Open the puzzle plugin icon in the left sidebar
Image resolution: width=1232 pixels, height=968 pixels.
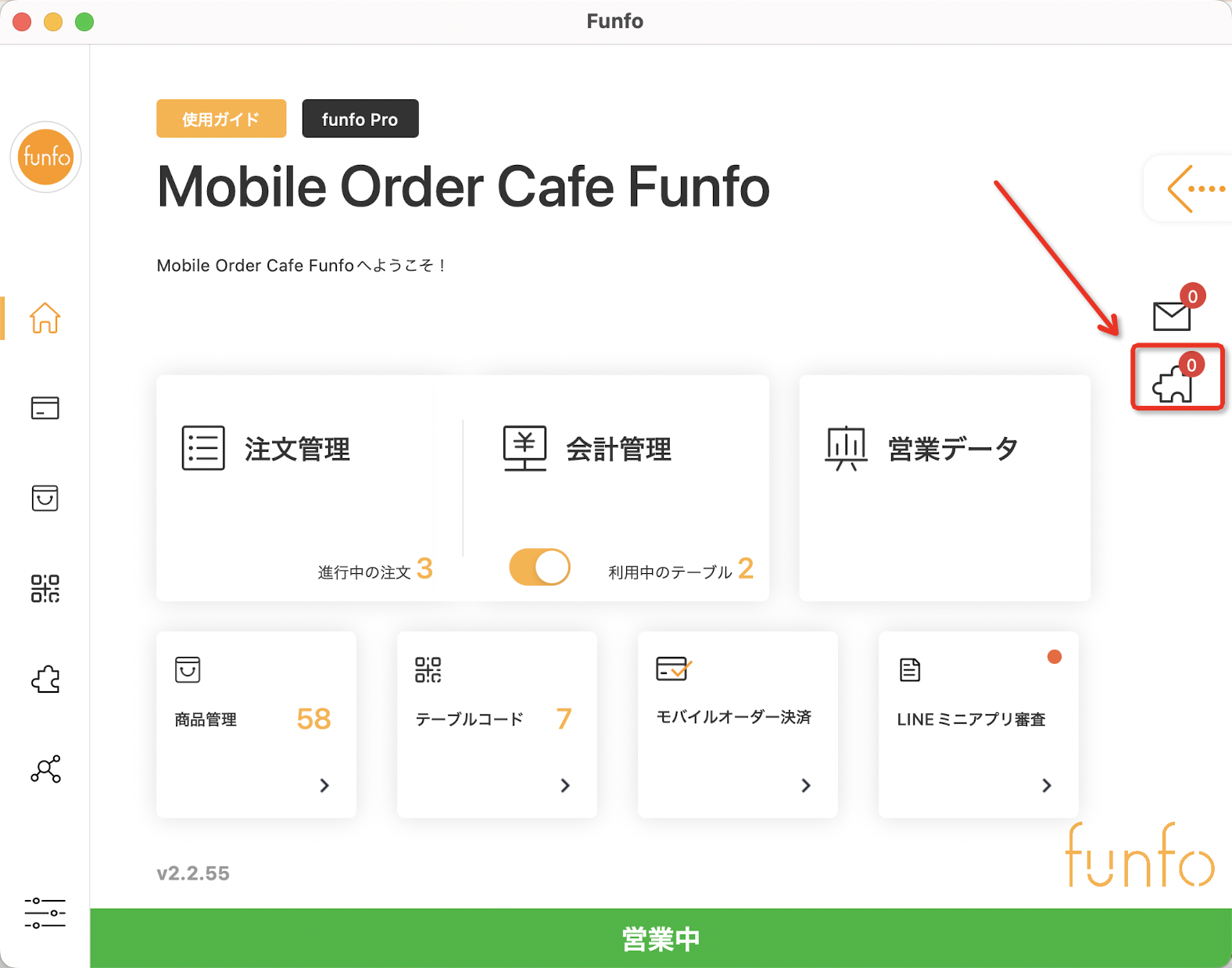click(45, 679)
